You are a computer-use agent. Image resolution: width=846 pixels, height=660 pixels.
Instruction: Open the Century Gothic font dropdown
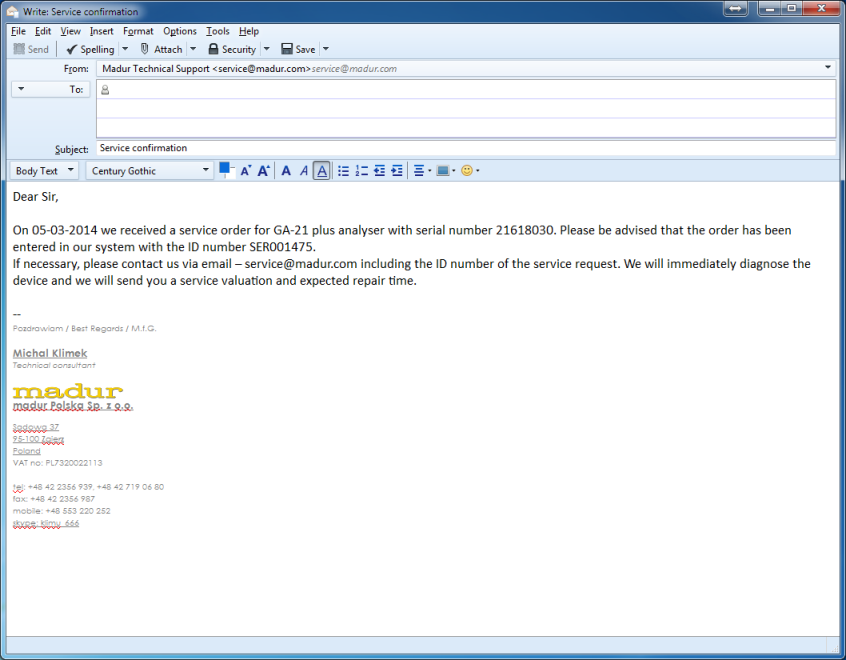149,171
